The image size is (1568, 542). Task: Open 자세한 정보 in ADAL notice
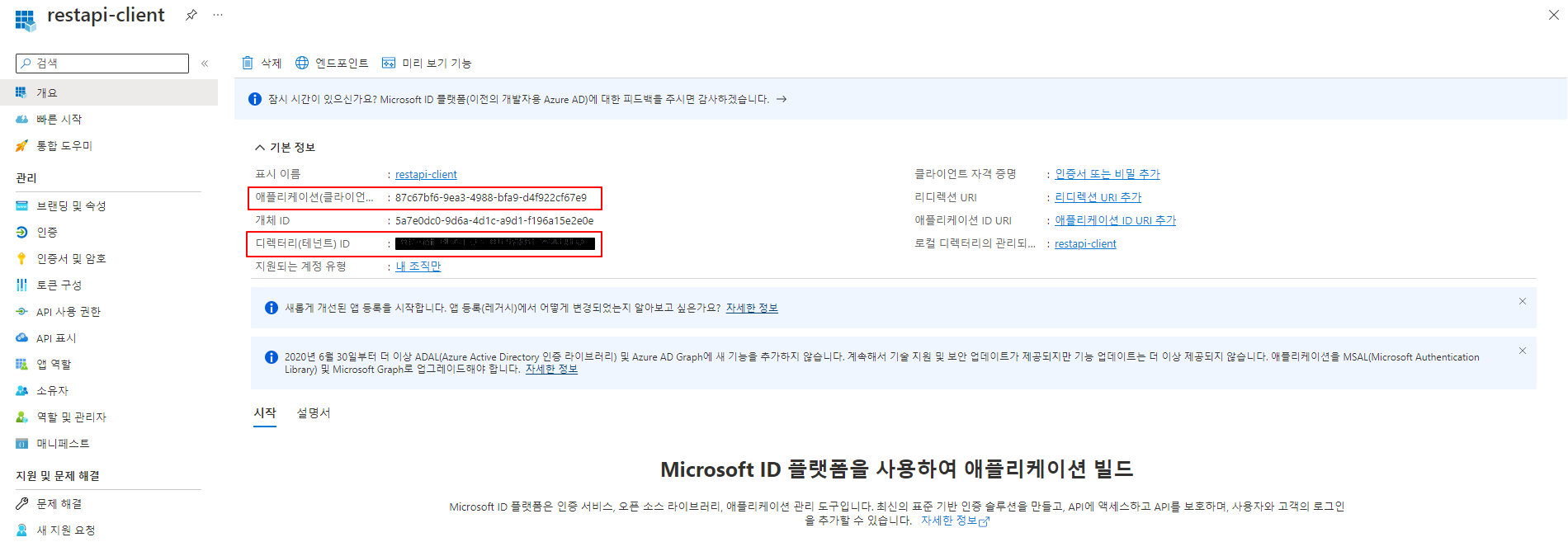(551, 369)
